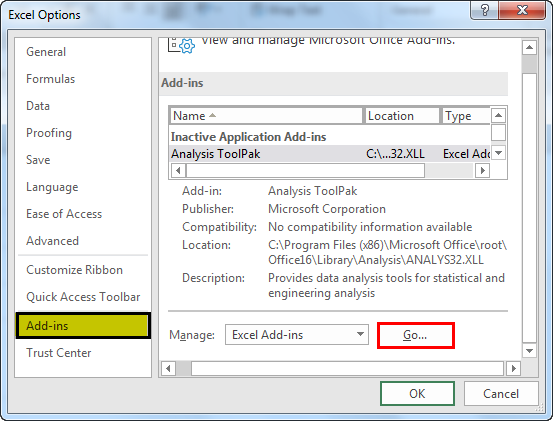
Task: Select Trust Center in sidebar
Action: click(59, 353)
